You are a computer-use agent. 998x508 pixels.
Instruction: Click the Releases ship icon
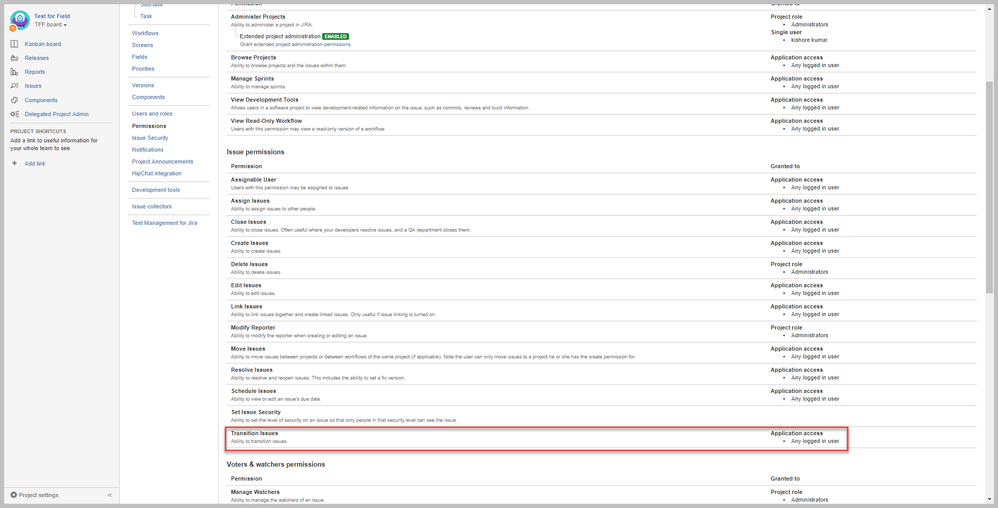[14, 58]
